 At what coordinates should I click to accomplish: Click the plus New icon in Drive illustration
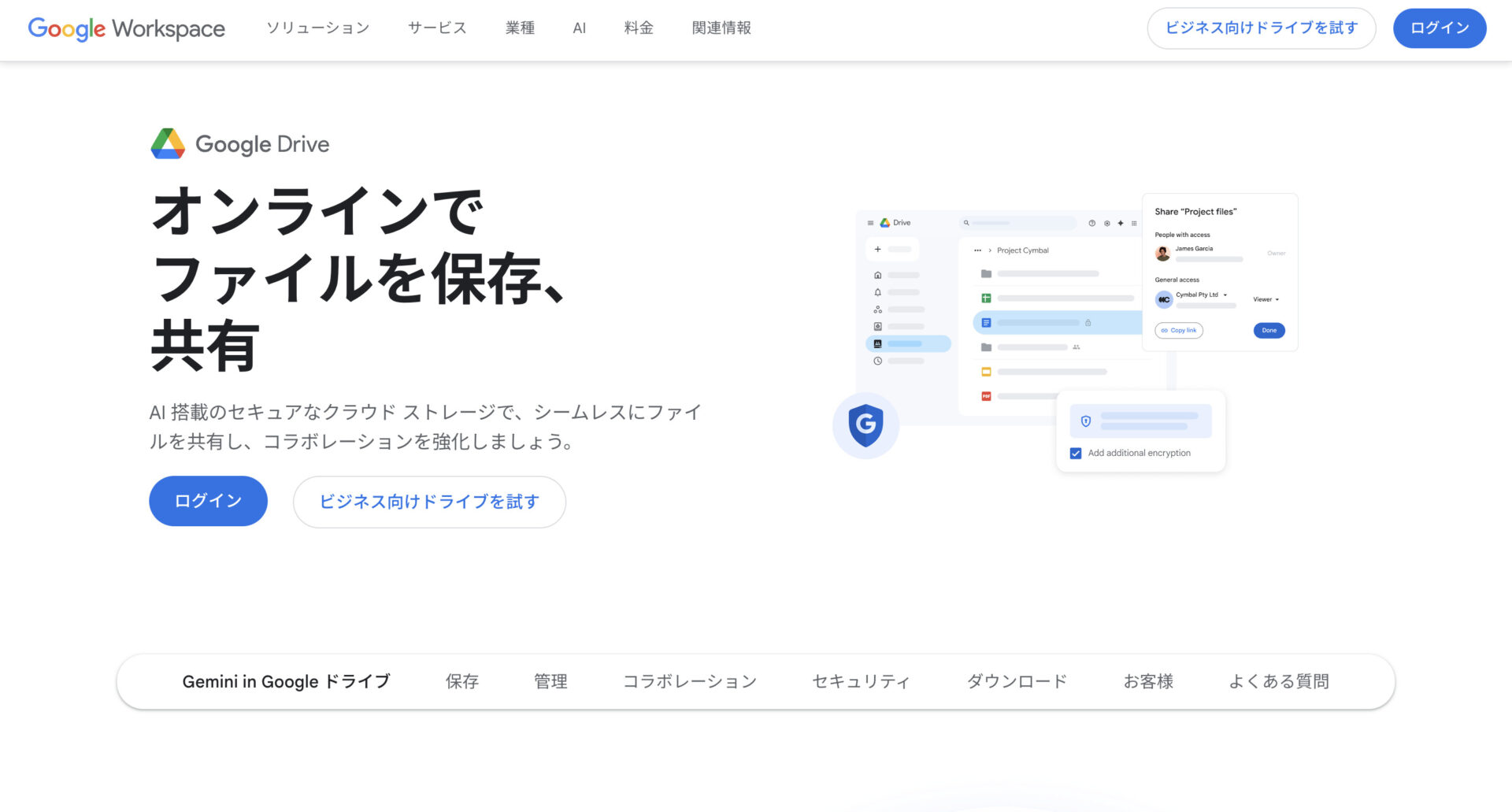click(878, 249)
